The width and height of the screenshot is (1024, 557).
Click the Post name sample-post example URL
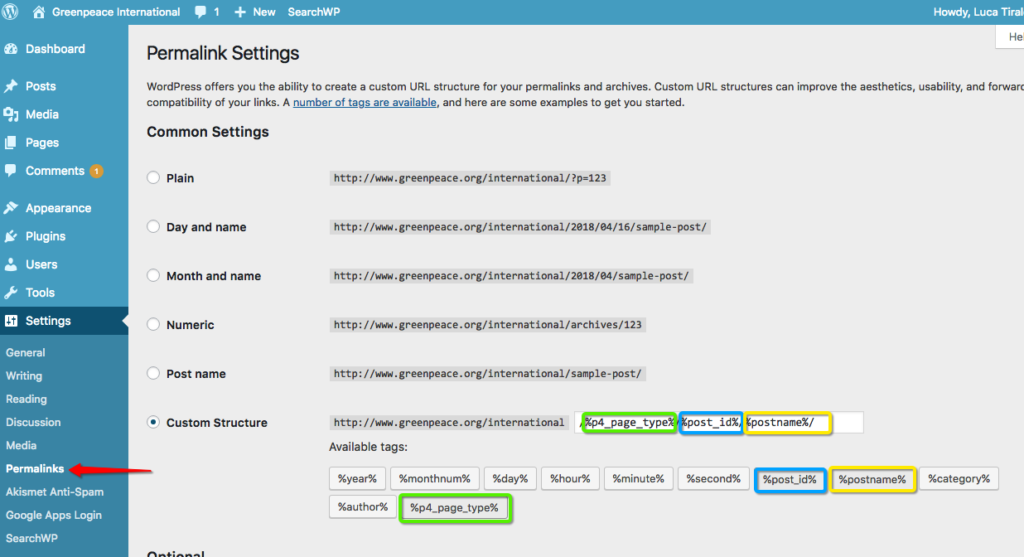click(487, 374)
